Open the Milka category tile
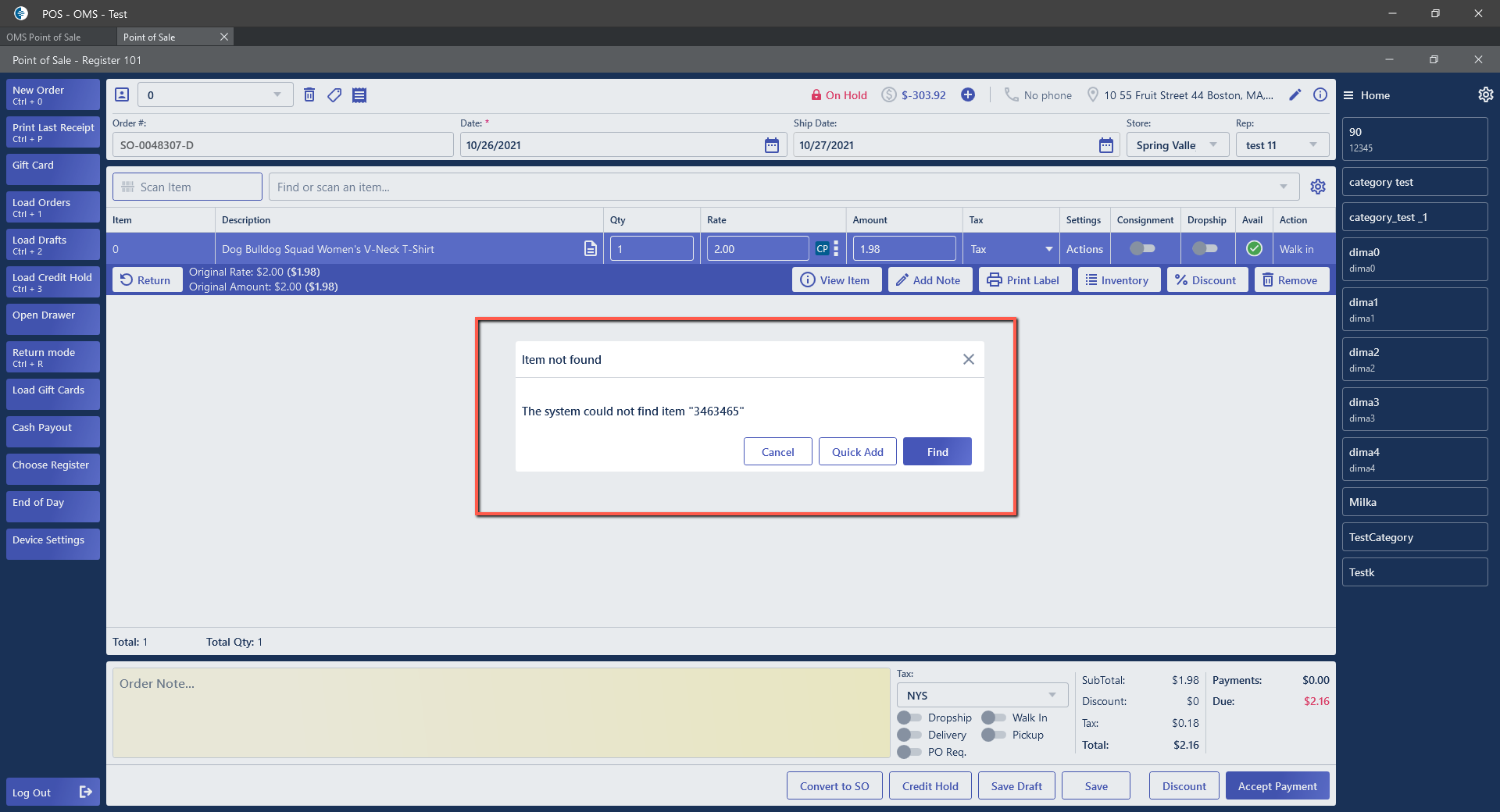The image size is (1500, 812). [x=1415, y=502]
